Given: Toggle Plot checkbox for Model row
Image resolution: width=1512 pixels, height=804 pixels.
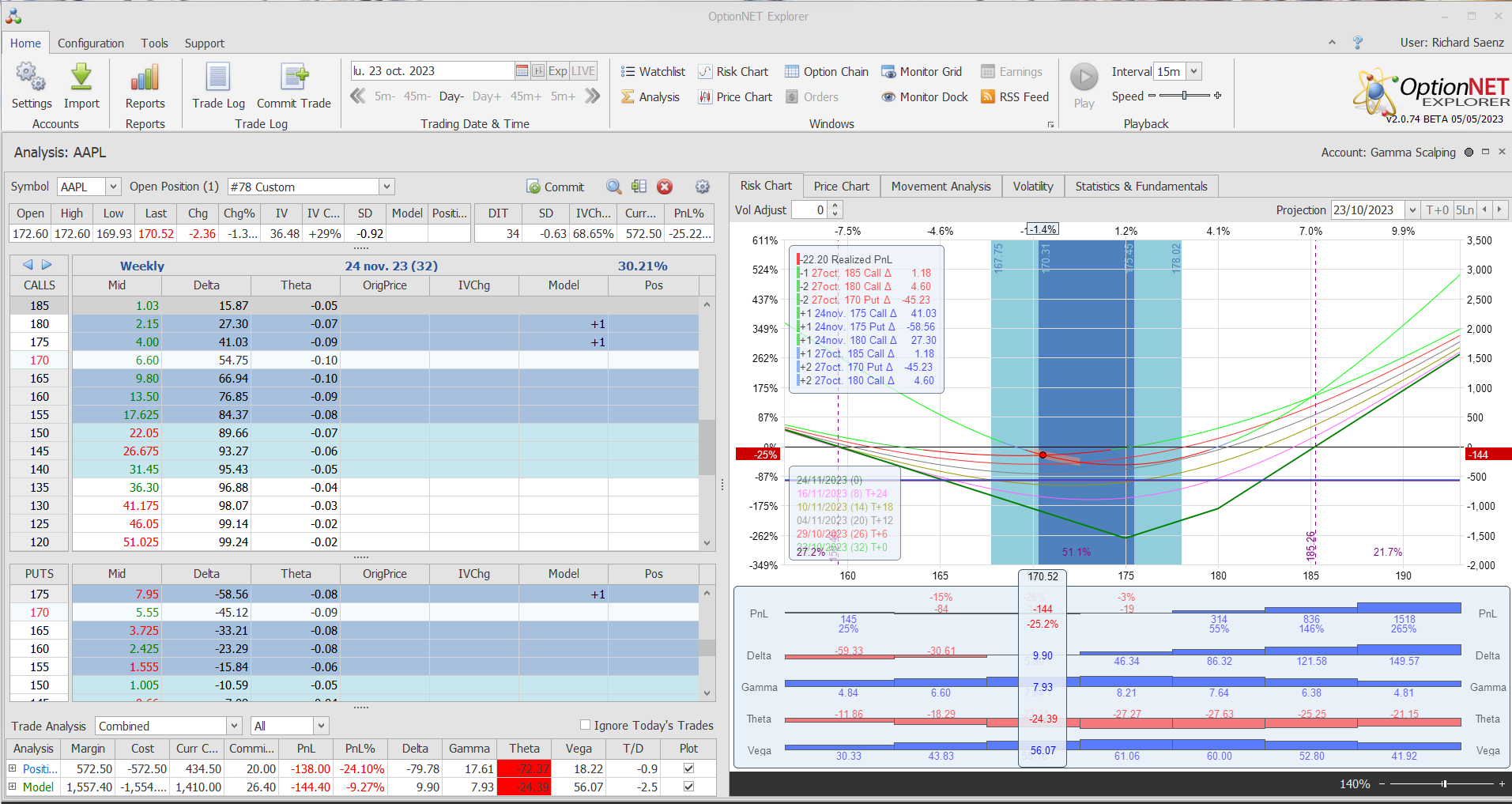Looking at the screenshot, I should tap(688, 787).
